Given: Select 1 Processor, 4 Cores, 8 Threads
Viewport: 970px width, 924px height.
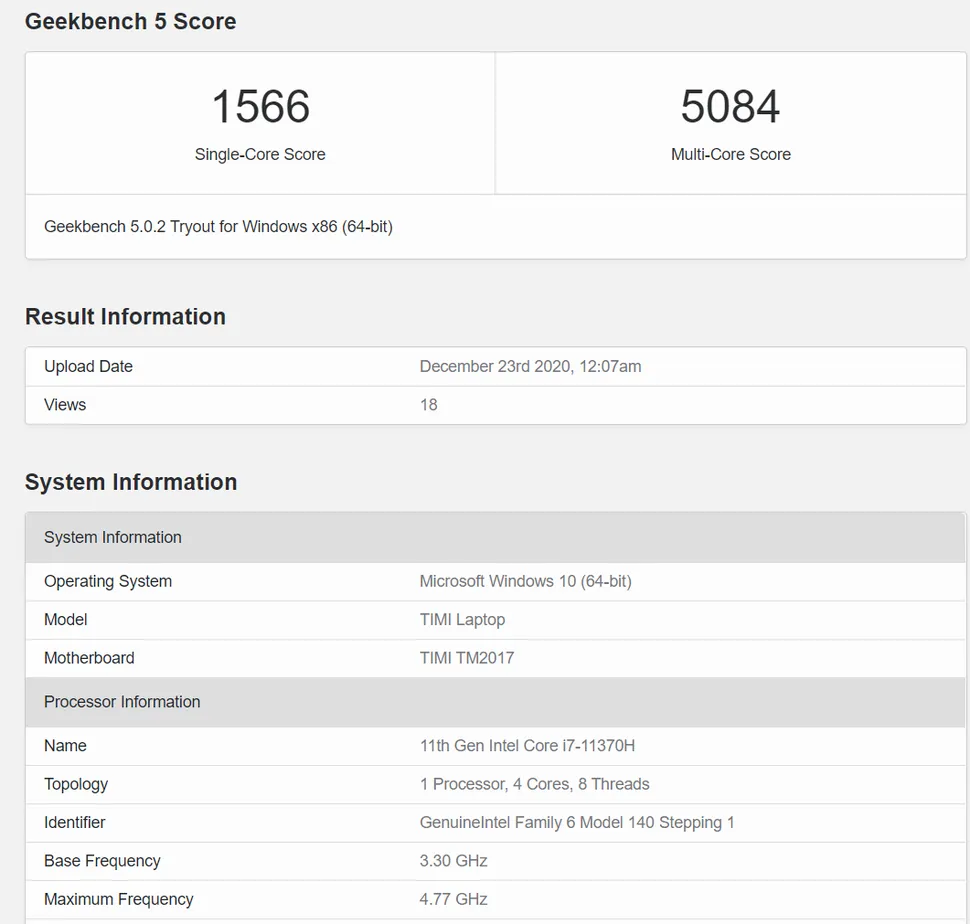Looking at the screenshot, I should click(x=534, y=784).
